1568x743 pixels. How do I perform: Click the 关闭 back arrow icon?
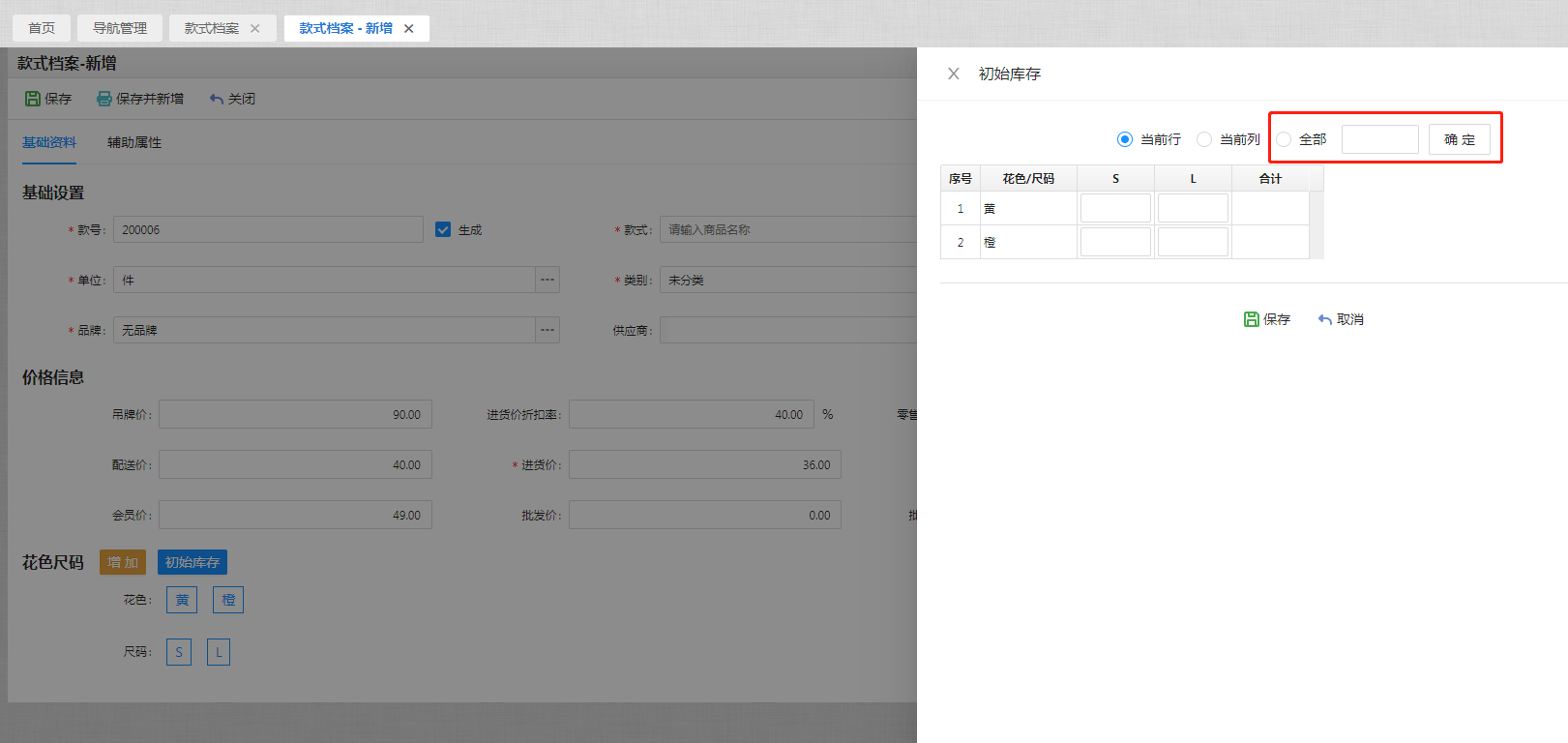pyautogui.click(x=217, y=99)
